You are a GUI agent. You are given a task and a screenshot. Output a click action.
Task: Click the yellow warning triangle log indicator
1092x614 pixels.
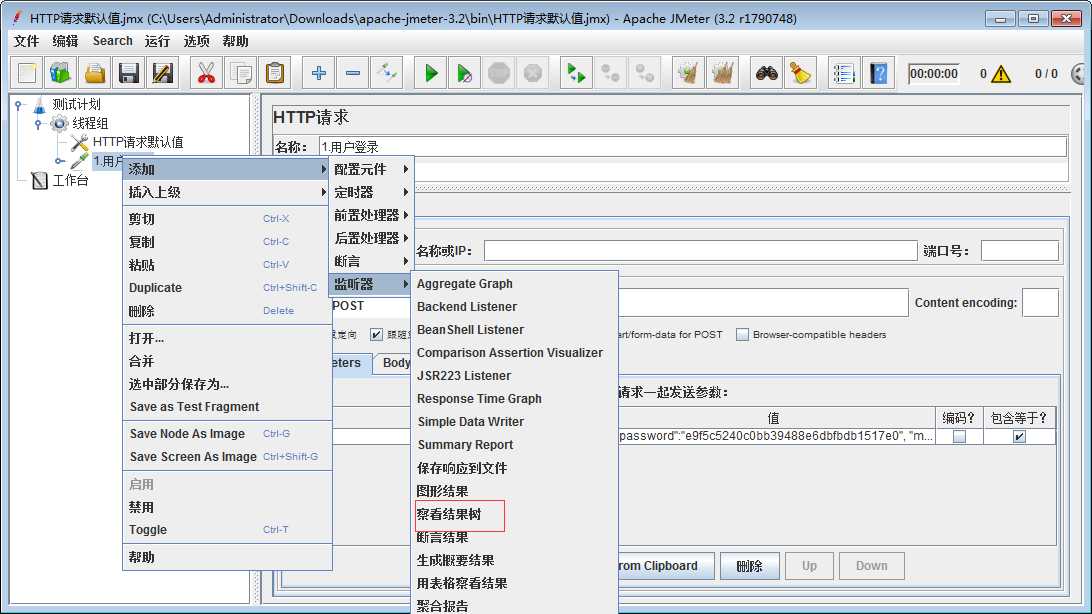[x=1000, y=74]
